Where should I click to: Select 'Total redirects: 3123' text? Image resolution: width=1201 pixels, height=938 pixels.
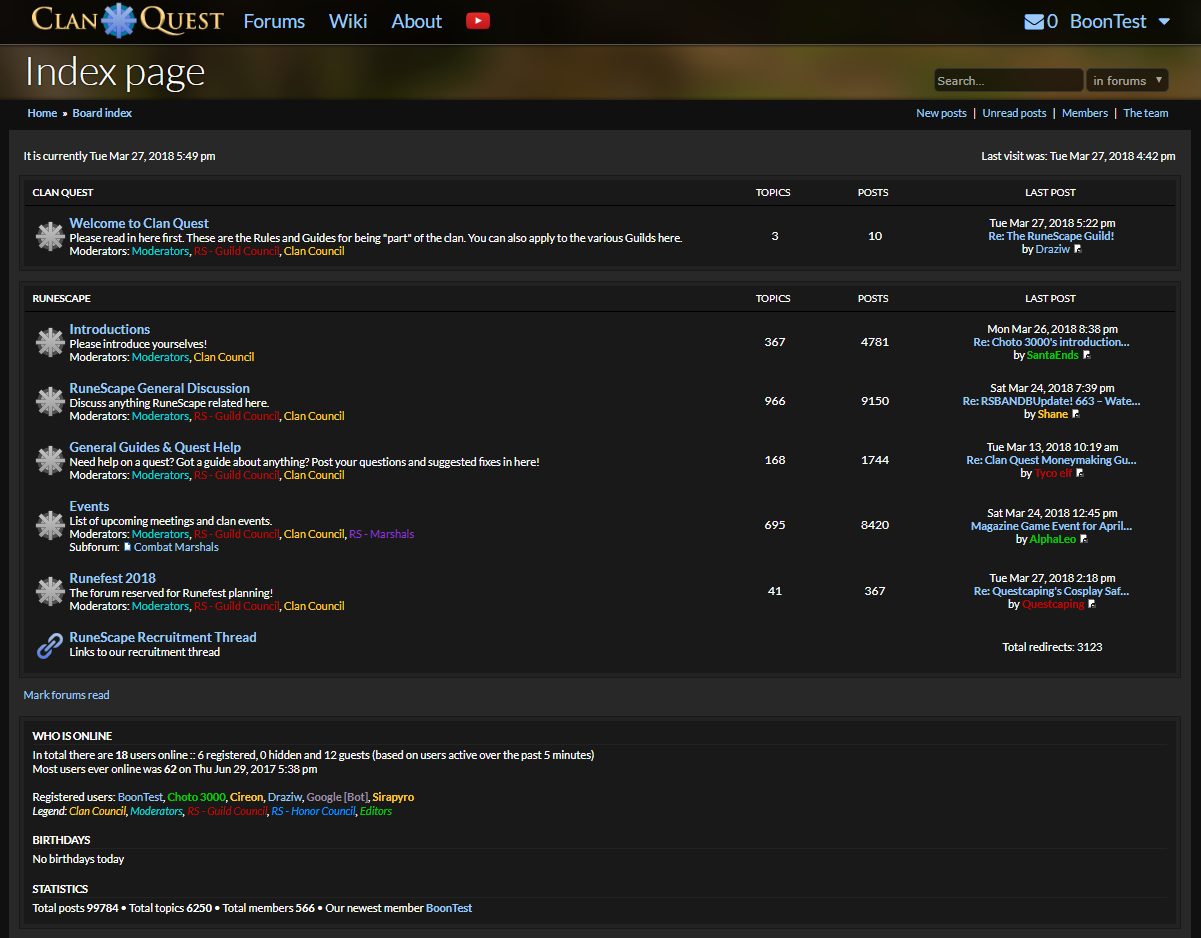1052,647
